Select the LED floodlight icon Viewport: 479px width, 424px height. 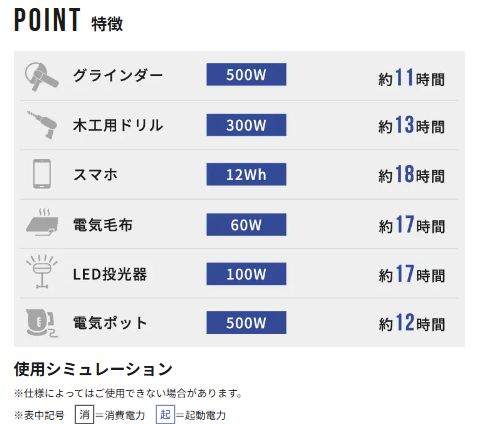tap(42, 271)
